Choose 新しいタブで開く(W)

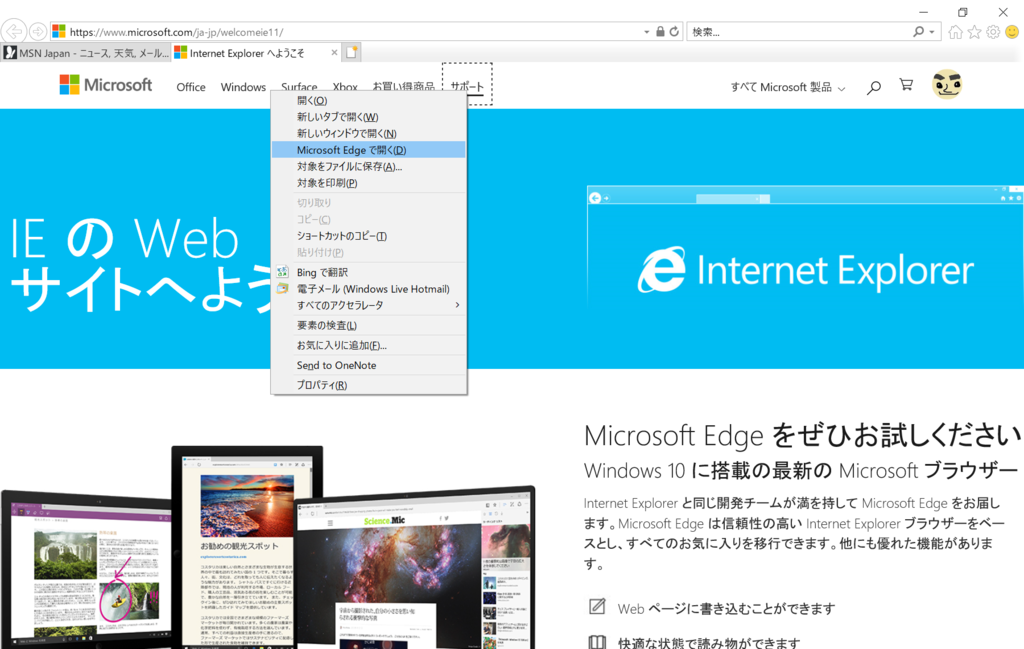(369, 117)
